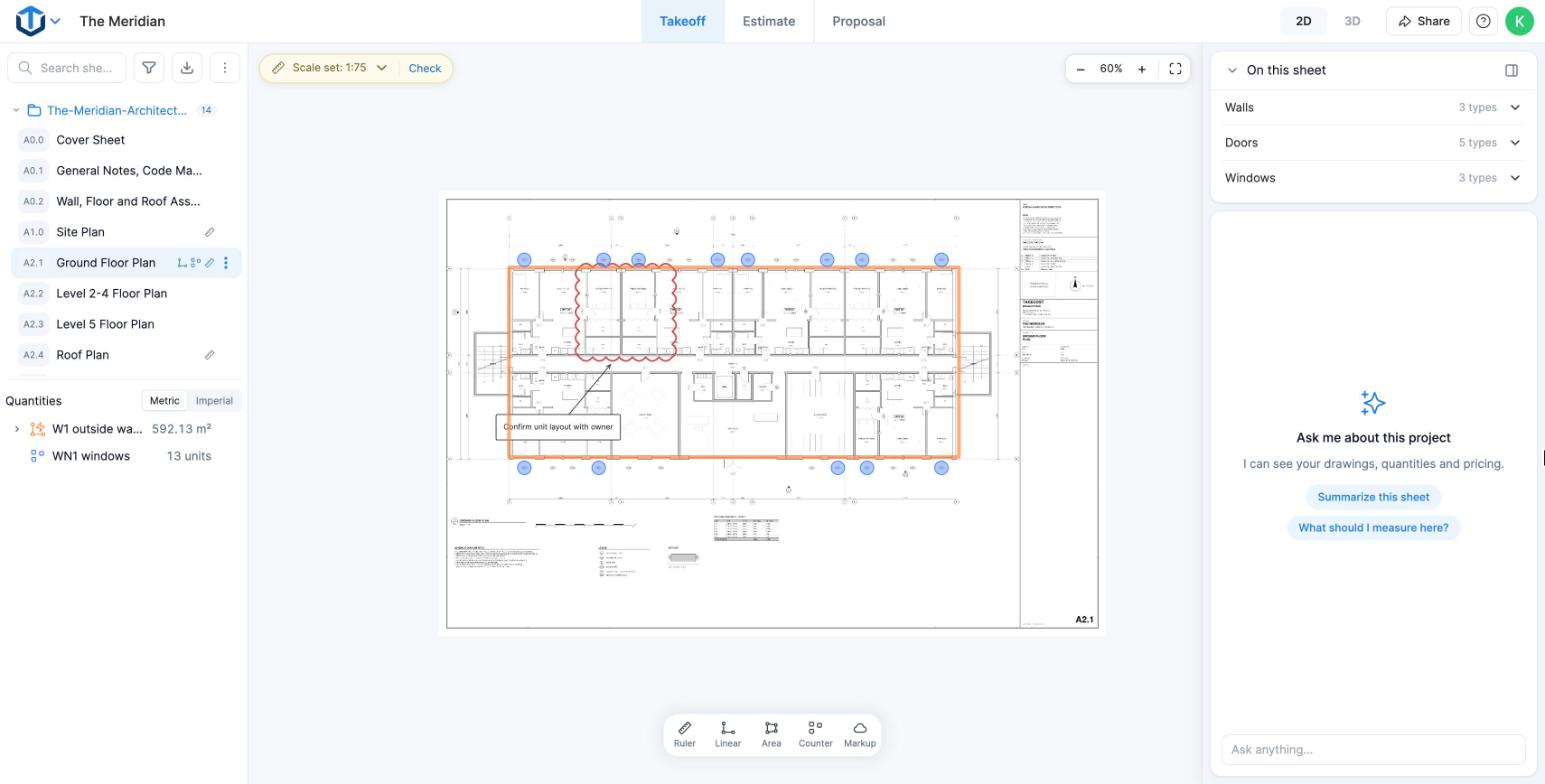This screenshot has width=1545, height=784.
Task: Open the Proposal tab
Action: pyautogui.click(x=859, y=21)
